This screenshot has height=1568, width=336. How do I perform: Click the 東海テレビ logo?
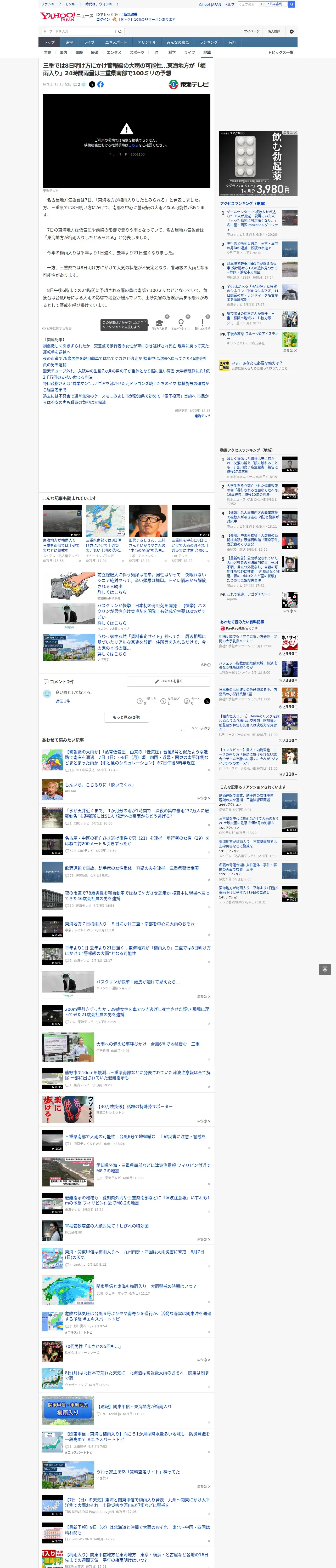tap(188, 85)
